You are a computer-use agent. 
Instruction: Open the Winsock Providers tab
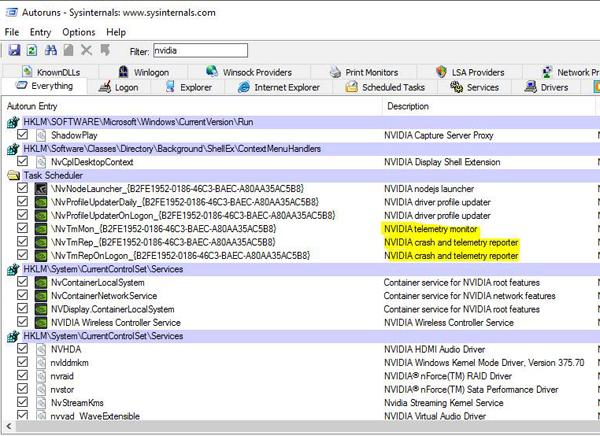(x=249, y=72)
